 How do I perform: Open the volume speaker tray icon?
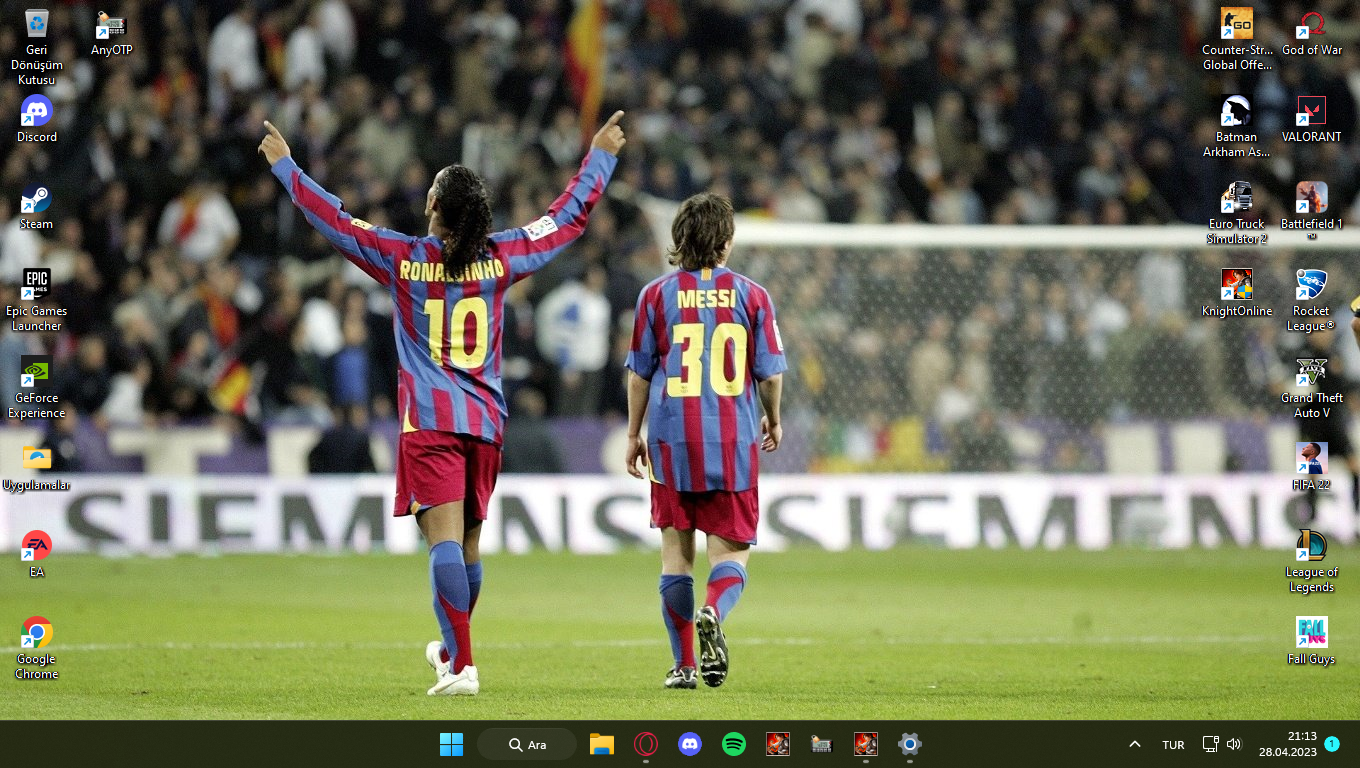point(1234,744)
